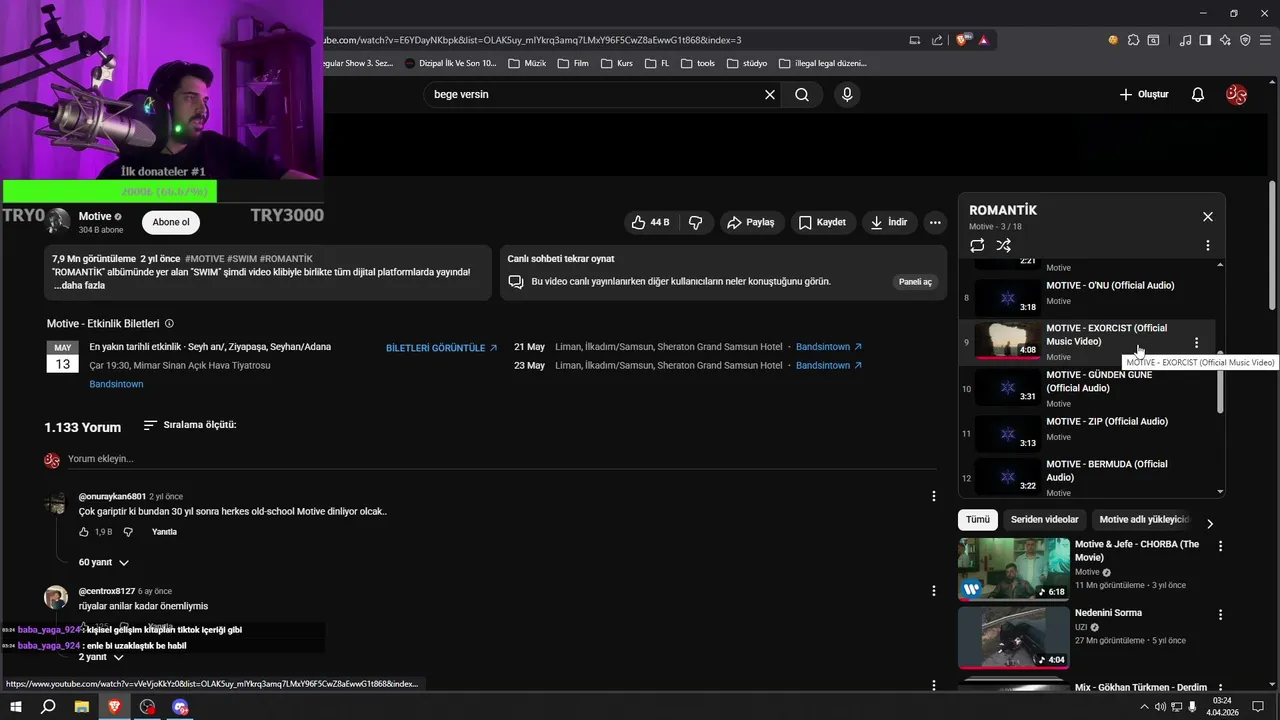The width and height of the screenshot is (1280, 720).
Task: Open the YouTube account avatar menu
Action: (1236, 95)
